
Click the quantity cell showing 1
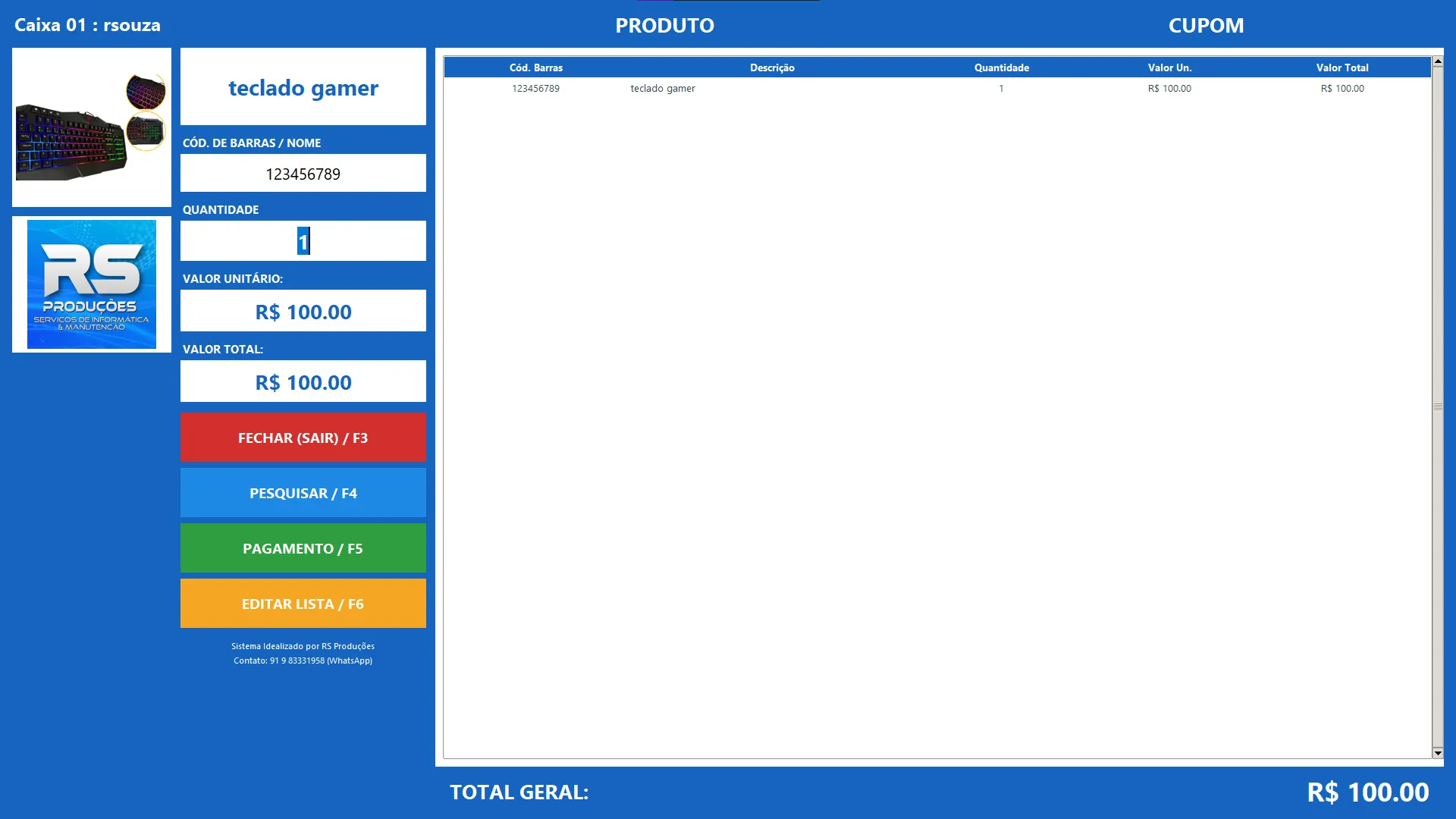pyautogui.click(x=1001, y=88)
